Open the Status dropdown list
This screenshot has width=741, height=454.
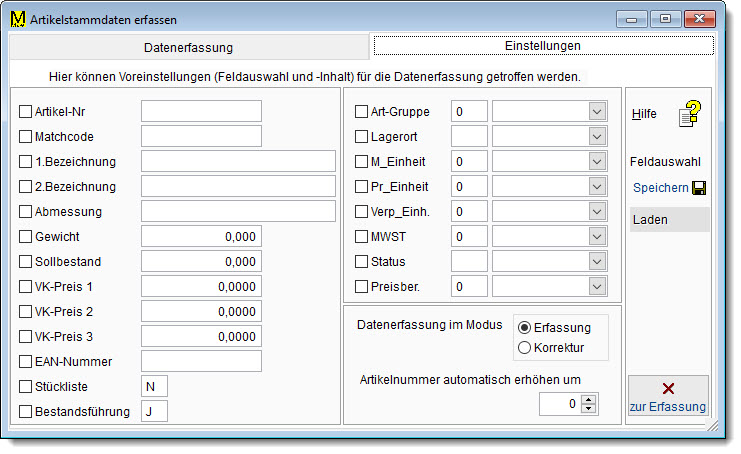(597, 262)
